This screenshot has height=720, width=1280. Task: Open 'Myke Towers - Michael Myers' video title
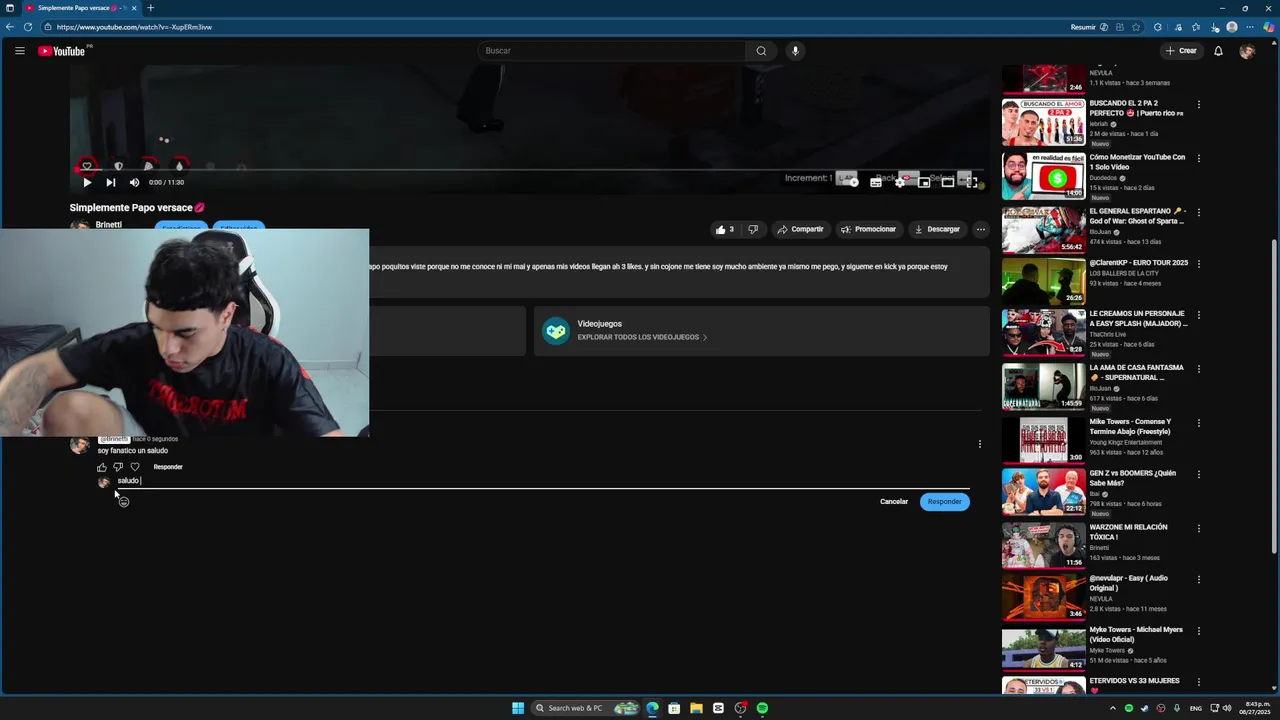[x=1136, y=634]
